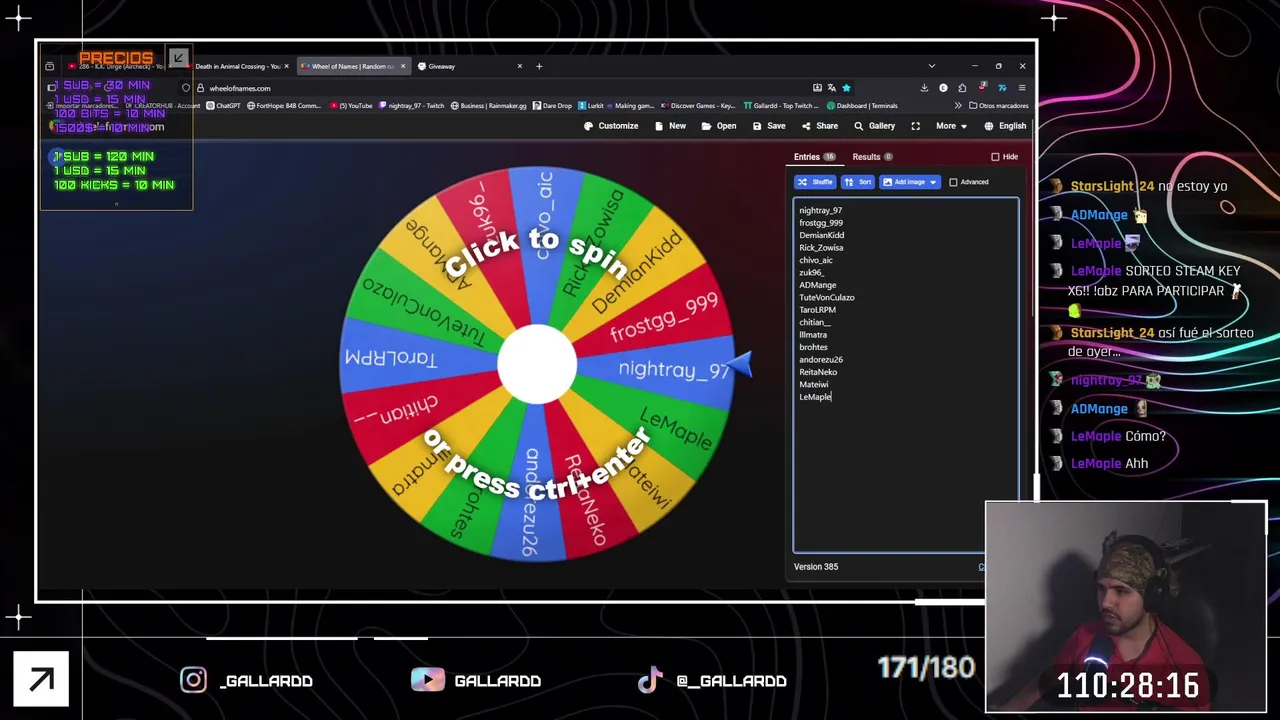Switch to the Results tab
1280x720 pixels.
(x=872, y=157)
